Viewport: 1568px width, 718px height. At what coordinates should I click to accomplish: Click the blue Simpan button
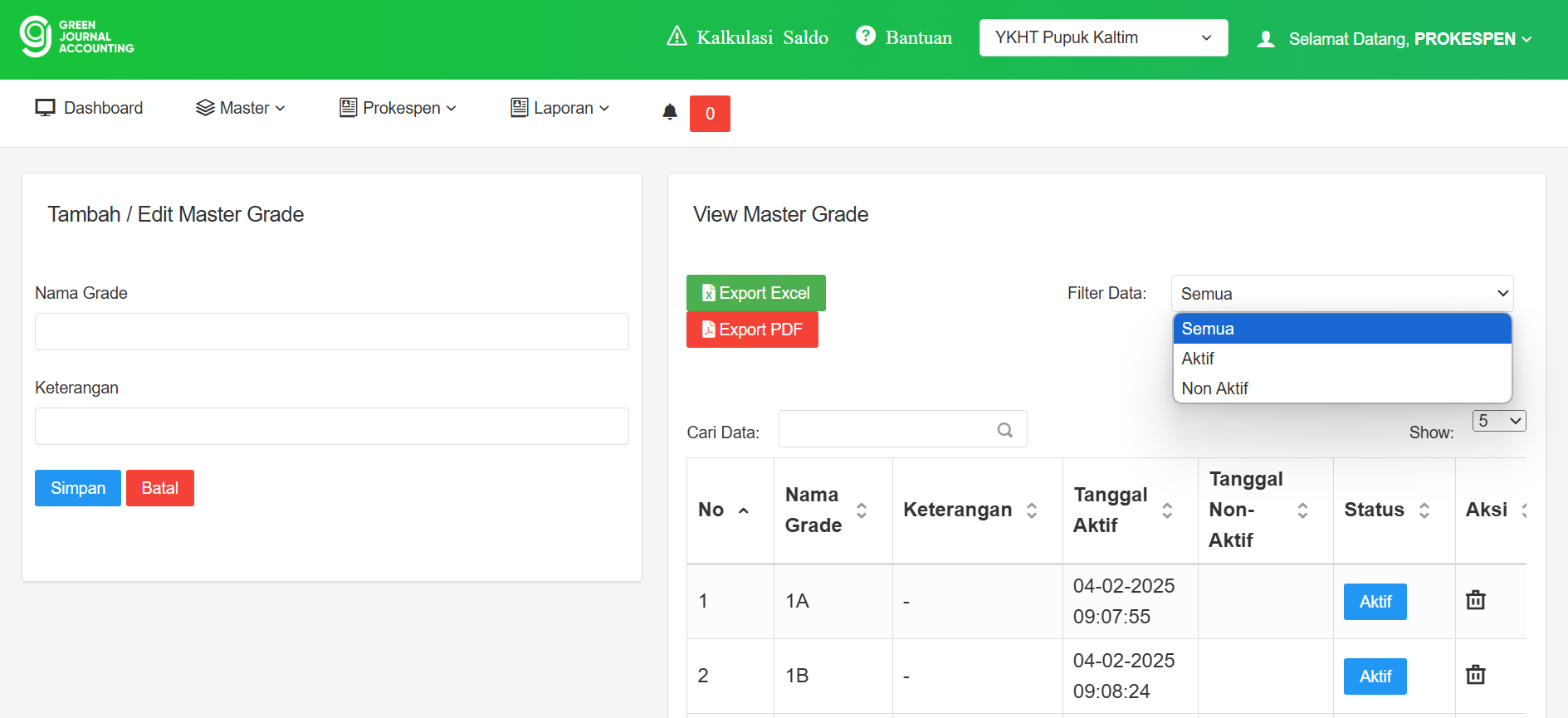click(x=78, y=488)
